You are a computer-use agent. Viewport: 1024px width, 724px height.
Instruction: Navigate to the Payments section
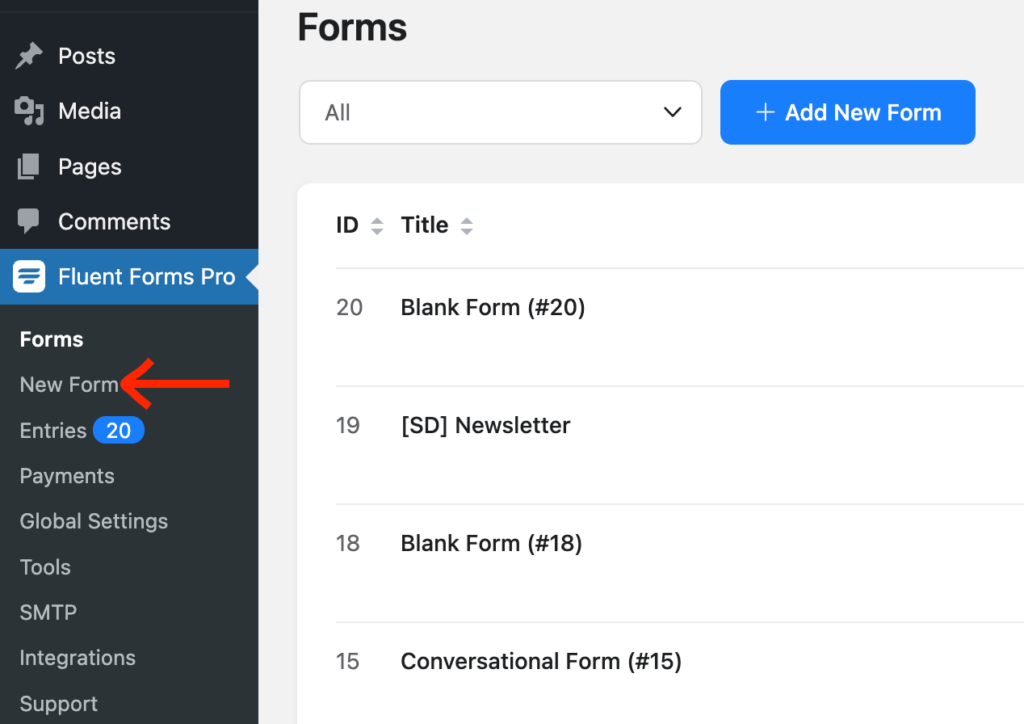pyautogui.click(x=67, y=475)
